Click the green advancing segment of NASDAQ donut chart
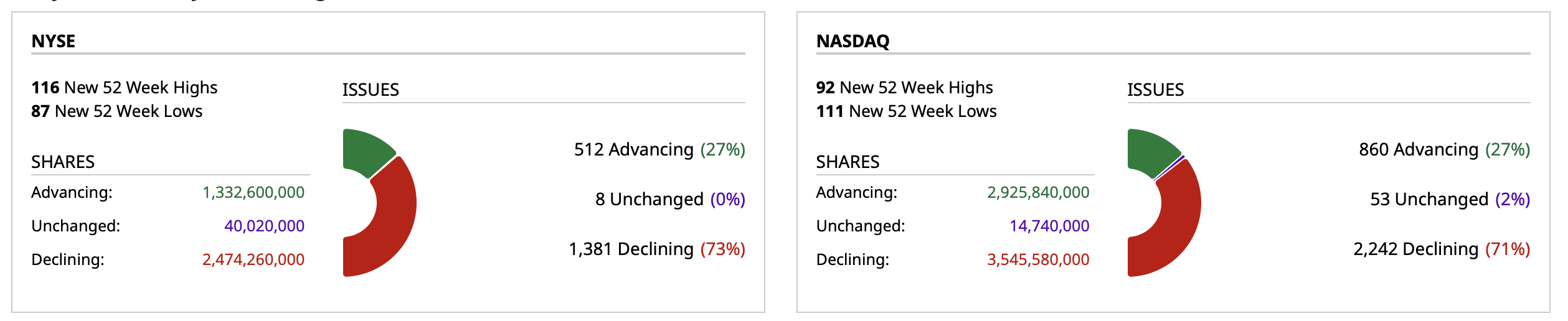The width and height of the screenshot is (1568, 321). coord(1150,151)
